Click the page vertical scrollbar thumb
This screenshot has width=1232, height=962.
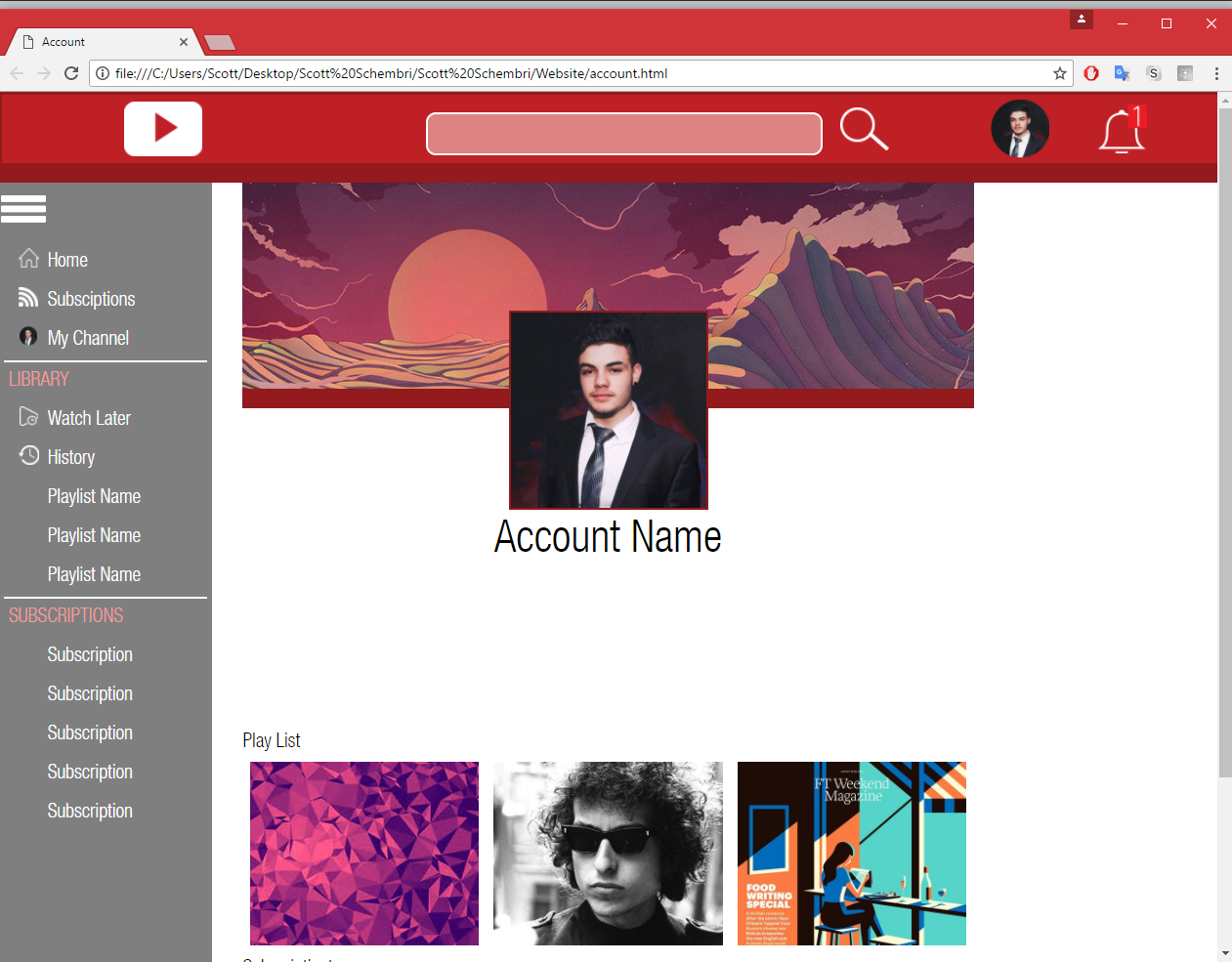click(x=1225, y=442)
